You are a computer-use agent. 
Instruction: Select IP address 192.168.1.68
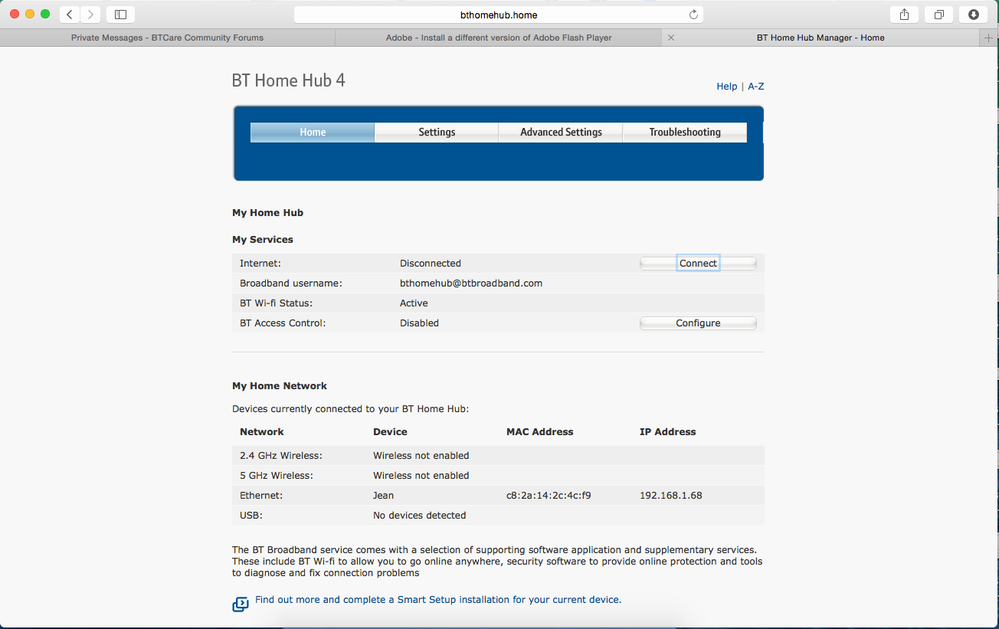[671, 495]
